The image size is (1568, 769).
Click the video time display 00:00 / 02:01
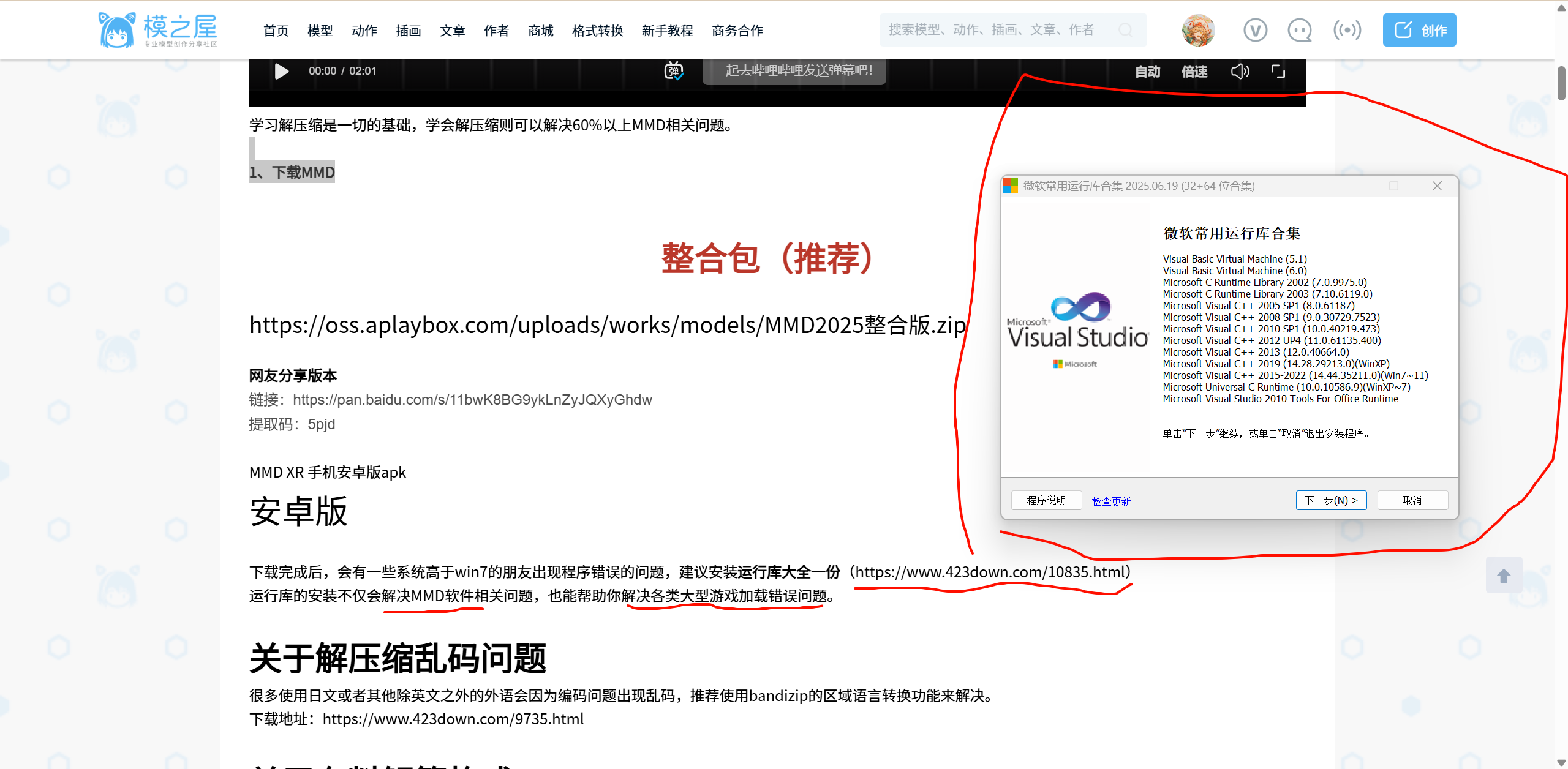pyautogui.click(x=342, y=71)
